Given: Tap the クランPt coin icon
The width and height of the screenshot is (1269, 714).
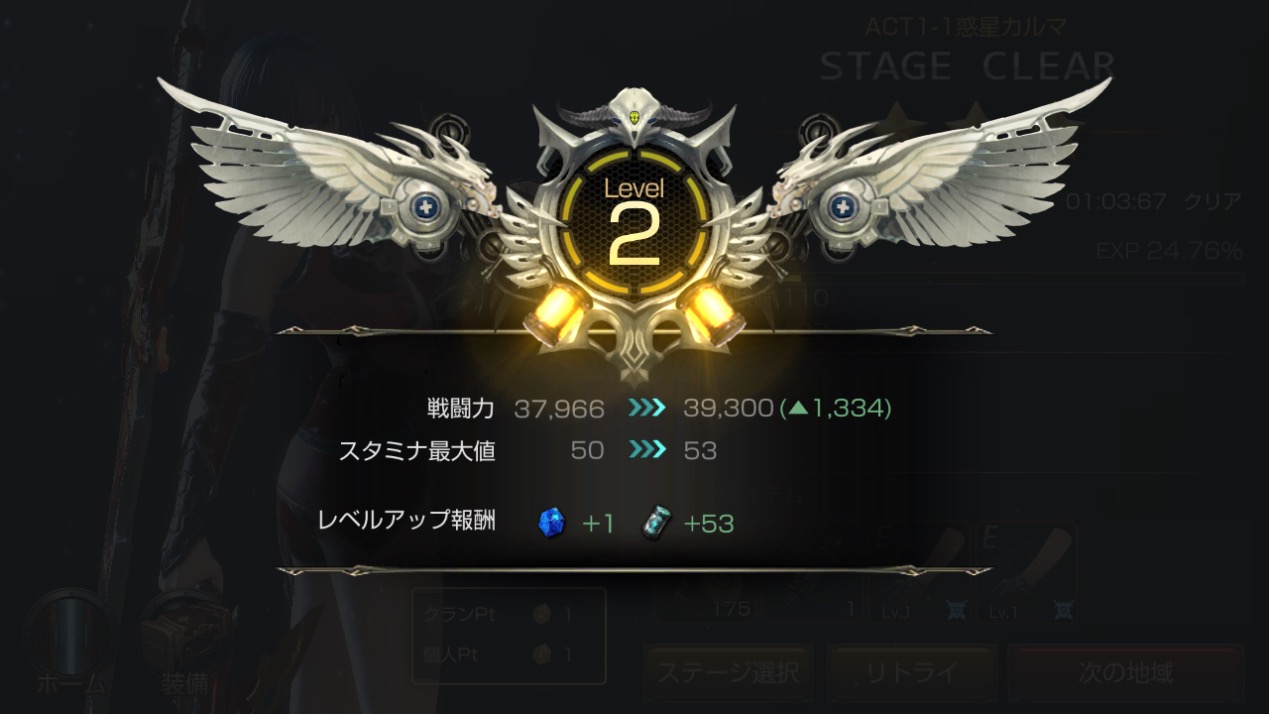Looking at the screenshot, I should pyautogui.click(x=539, y=614).
